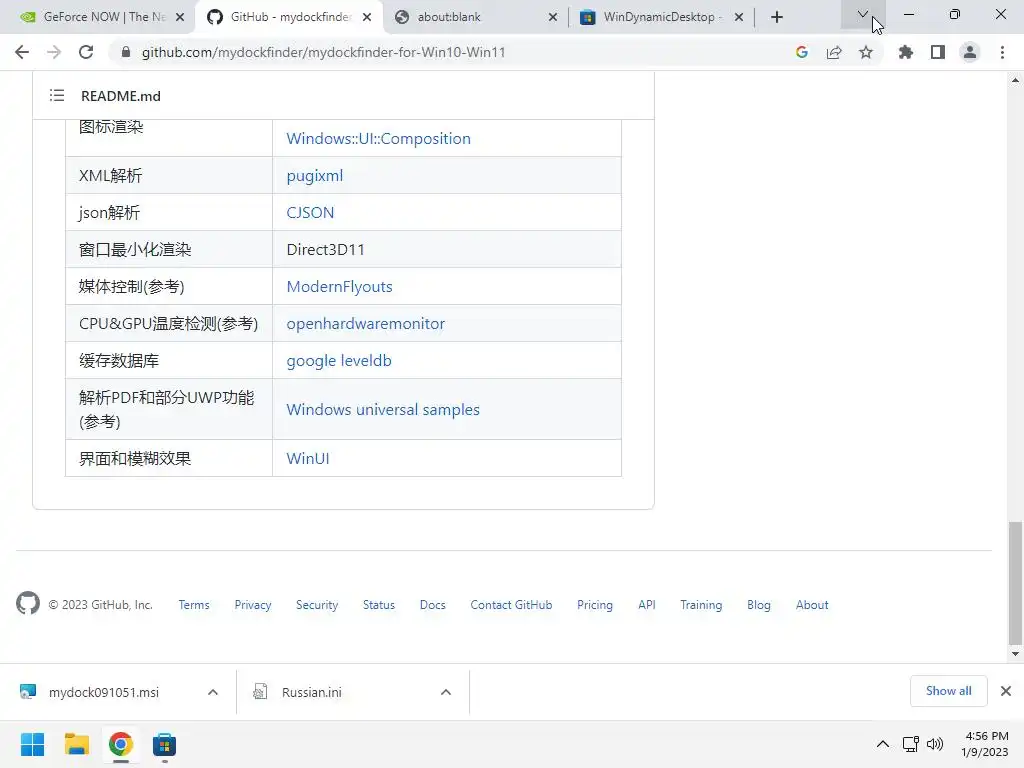Open Microsoft Store from taskbar
Viewport: 1024px width, 768px height.
(165, 744)
